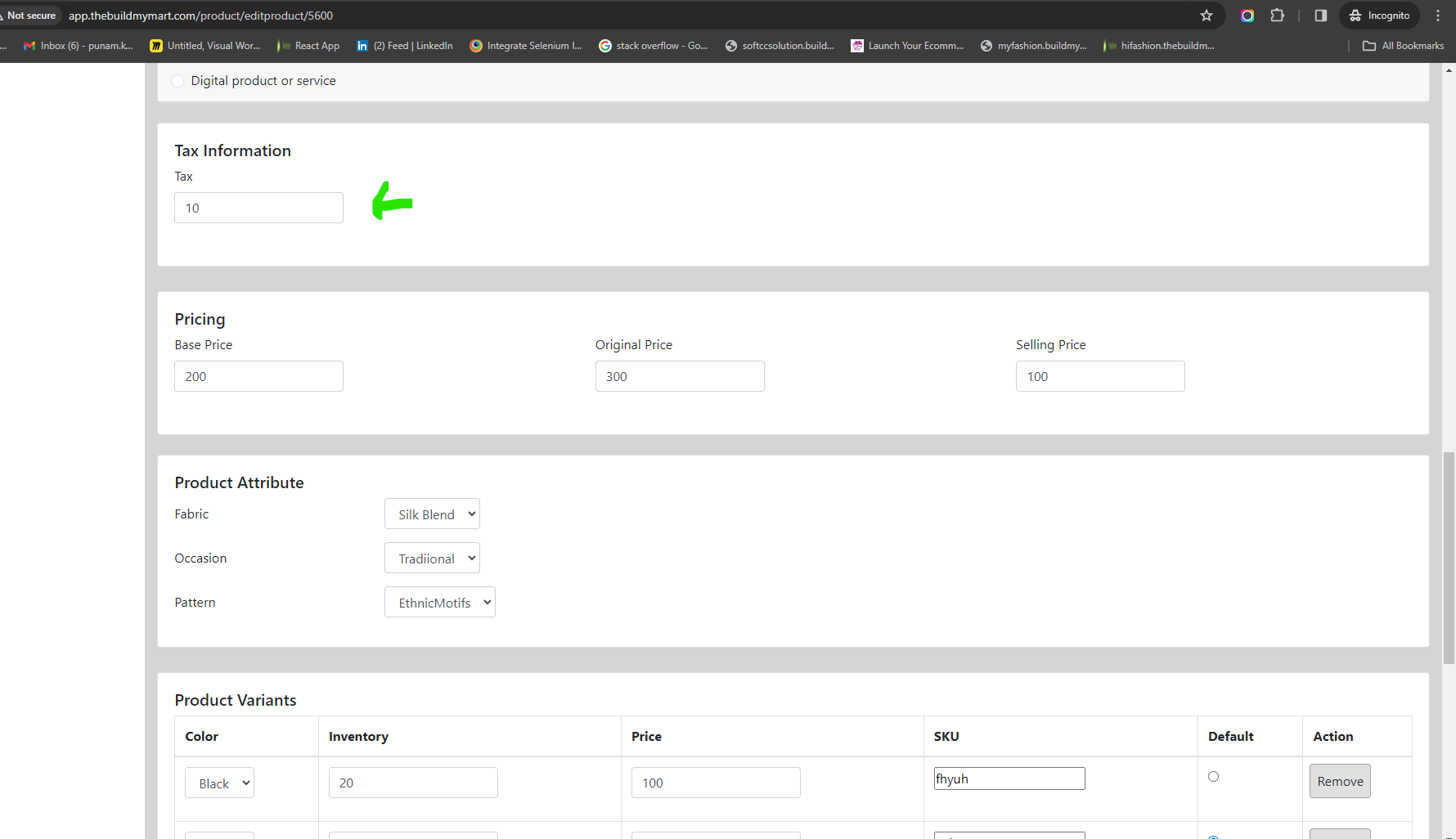Open the side panel icon
The height and width of the screenshot is (839, 1456).
(1320, 16)
